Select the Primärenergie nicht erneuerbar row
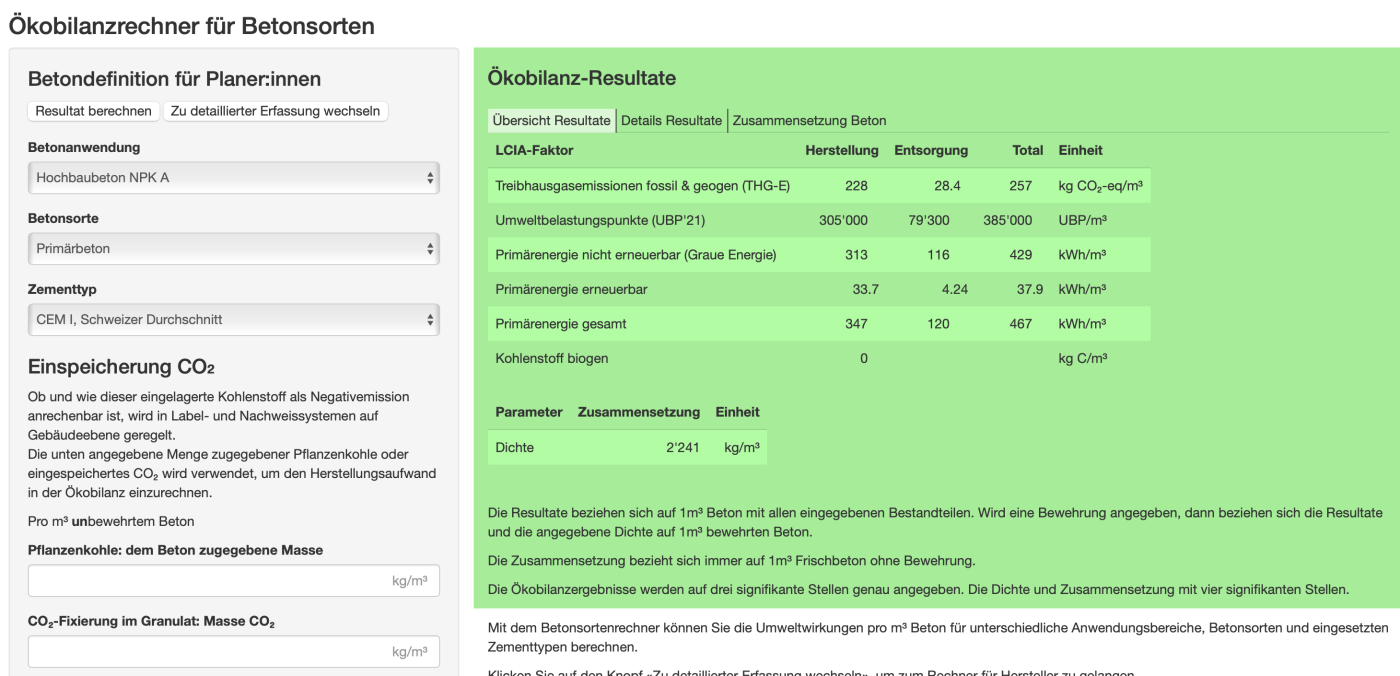This screenshot has width=1400, height=676. point(635,255)
